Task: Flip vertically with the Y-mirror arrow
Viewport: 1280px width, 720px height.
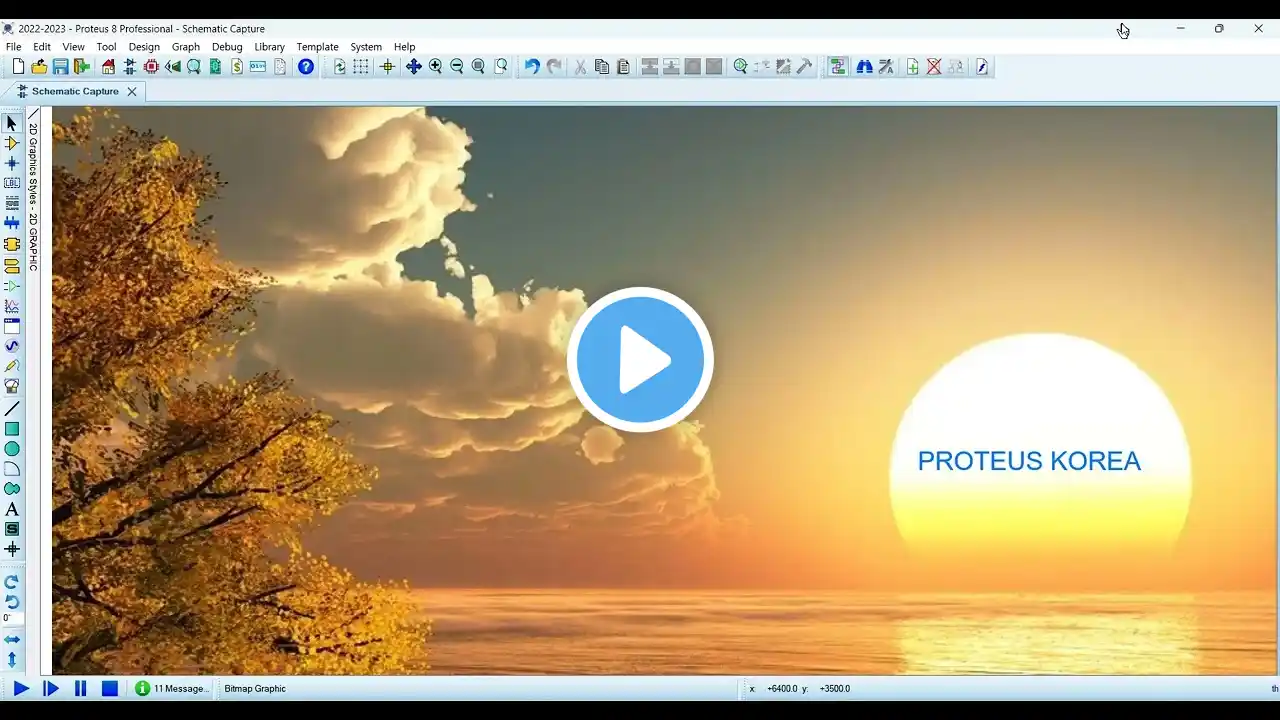Action: pyautogui.click(x=12, y=660)
